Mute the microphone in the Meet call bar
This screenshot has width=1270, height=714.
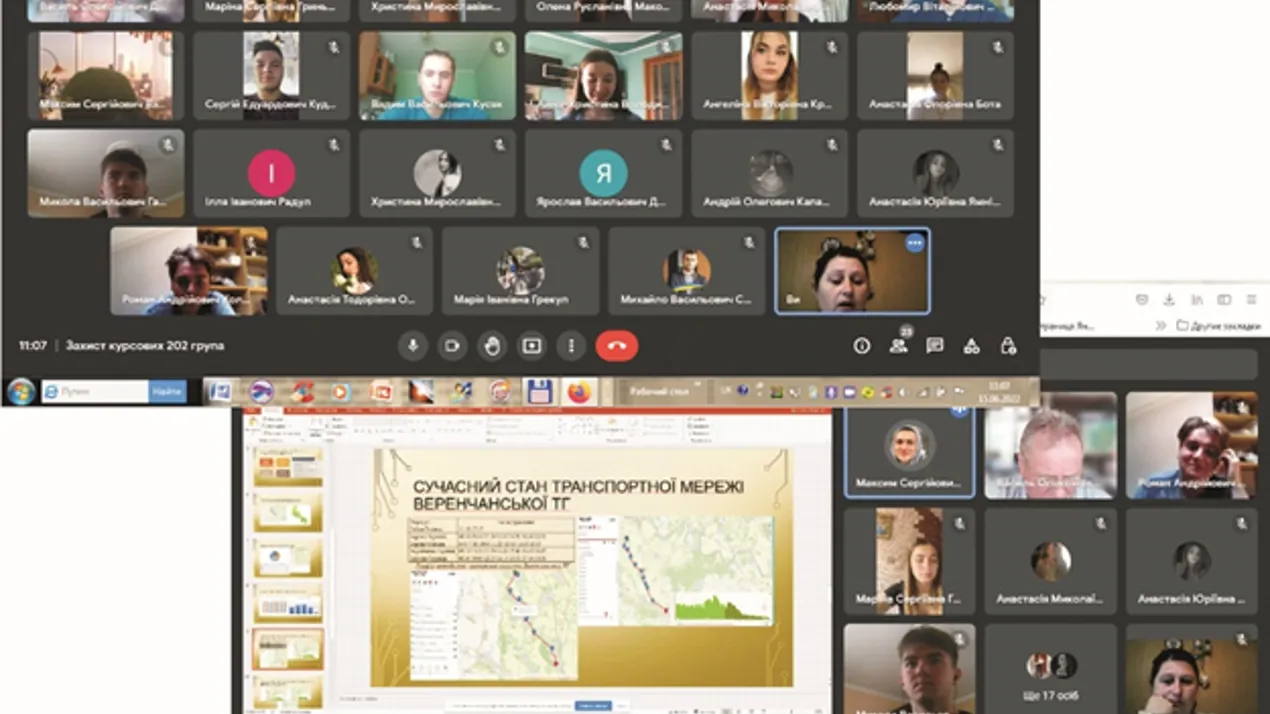[413, 346]
